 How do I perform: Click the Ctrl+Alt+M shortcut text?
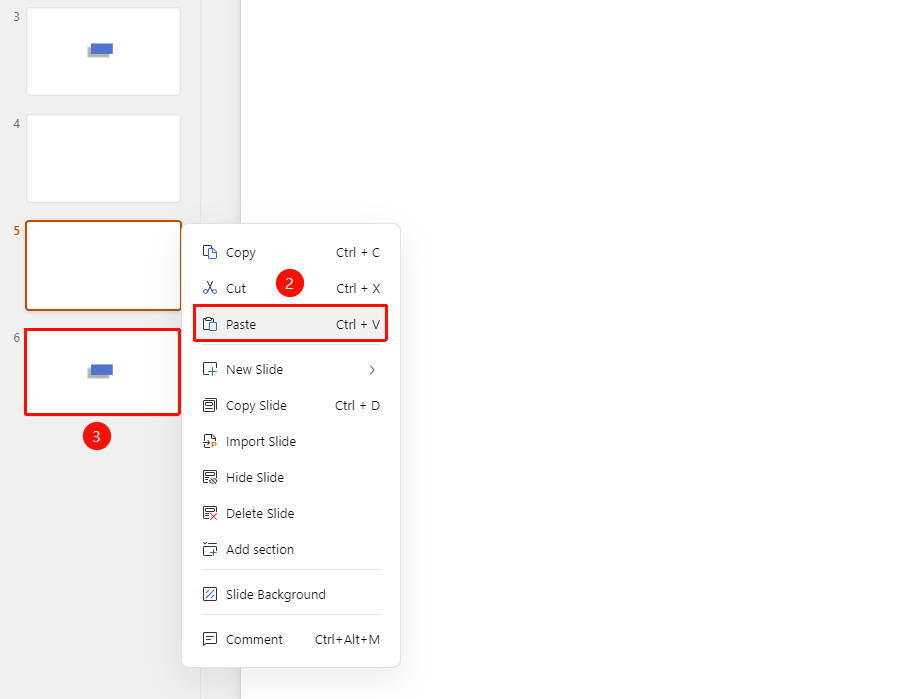point(347,639)
